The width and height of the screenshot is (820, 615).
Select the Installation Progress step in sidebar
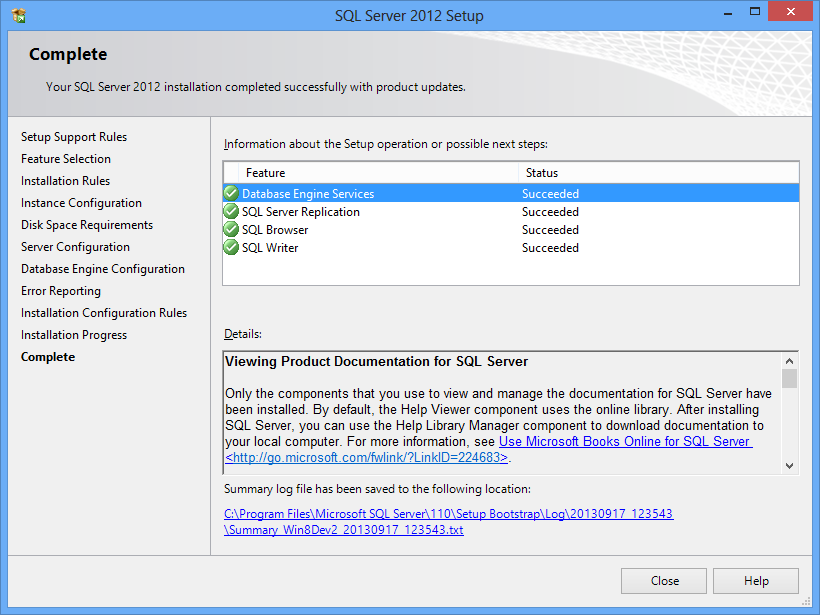(x=74, y=335)
